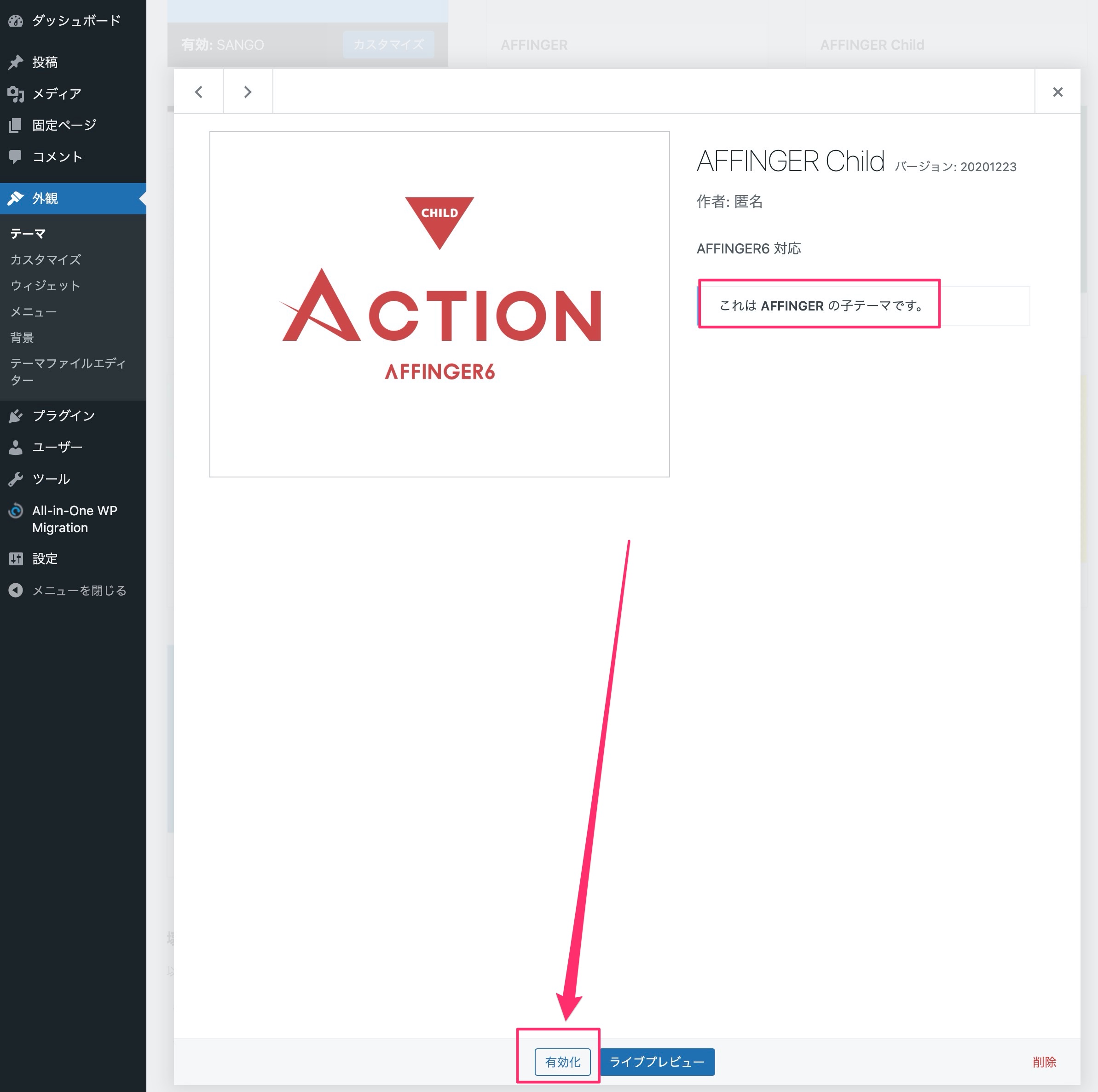Click the AFFINGER Child theme screenshot
Image resolution: width=1098 pixels, height=1092 pixels.
(x=439, y=304)
